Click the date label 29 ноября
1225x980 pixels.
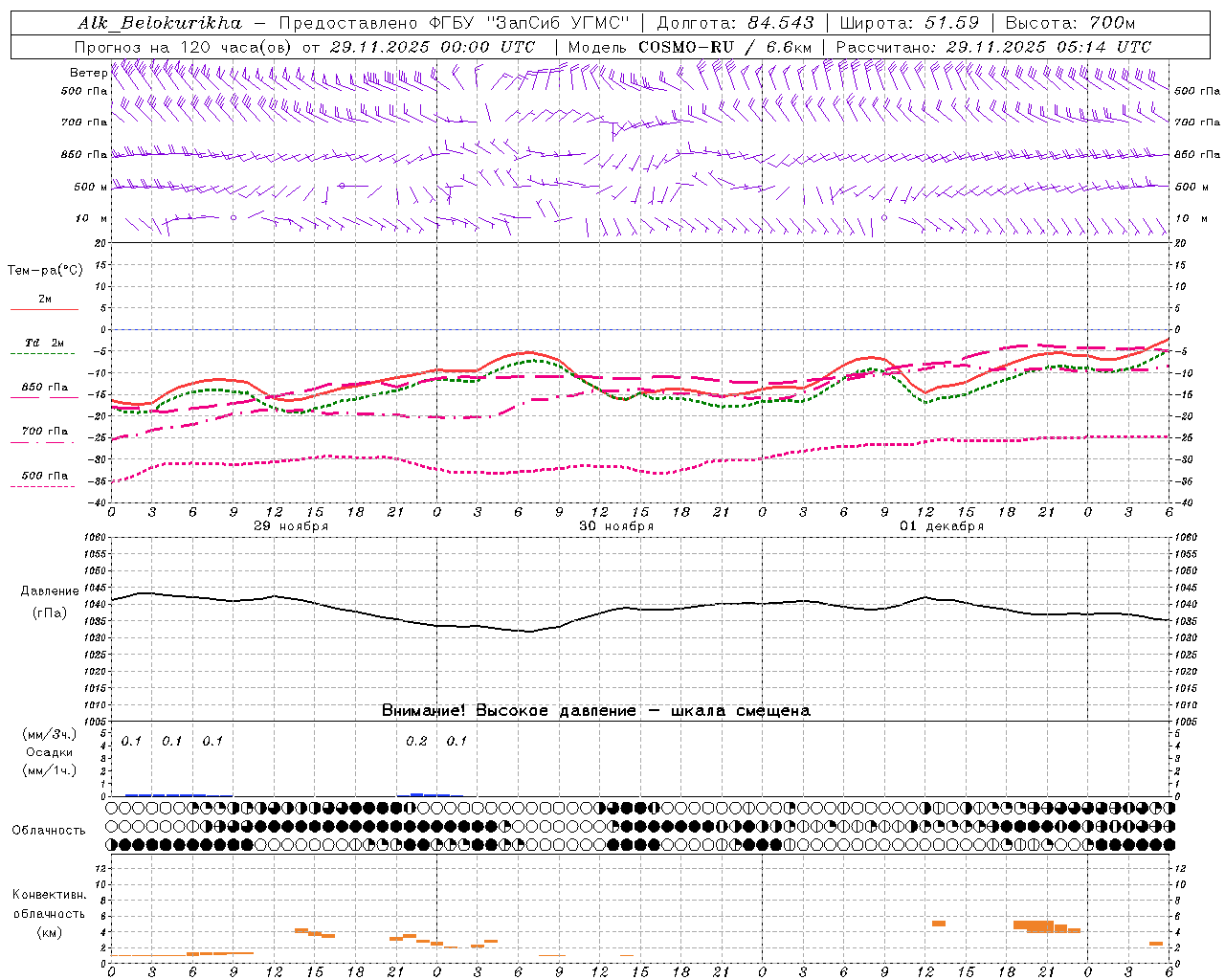tap(291, 526)
